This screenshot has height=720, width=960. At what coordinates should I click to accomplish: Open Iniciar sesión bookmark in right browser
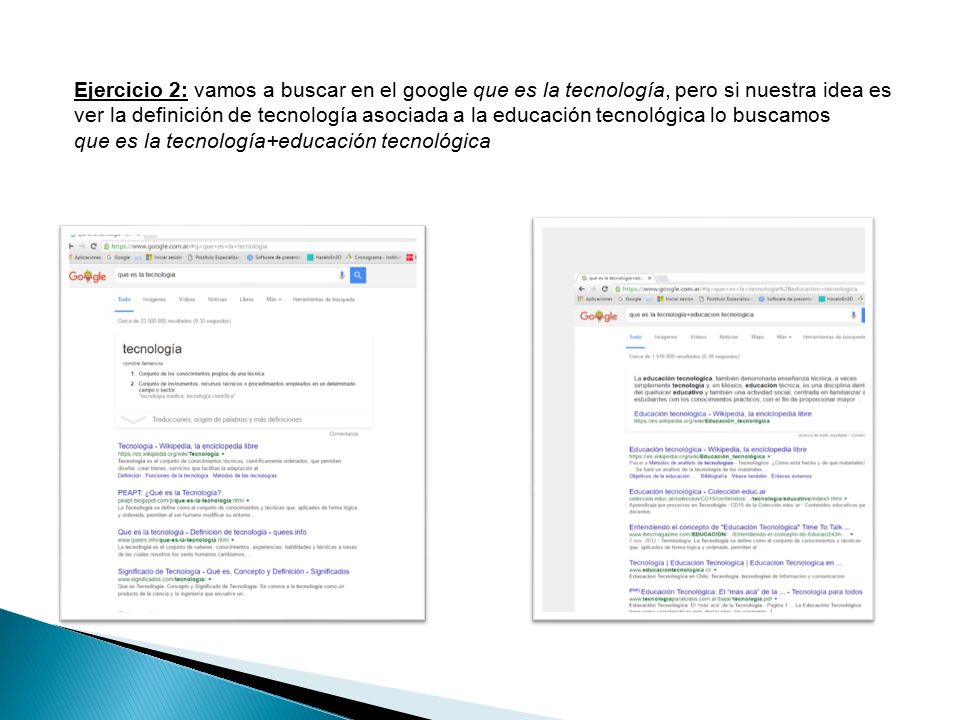(x=675, y=299)
